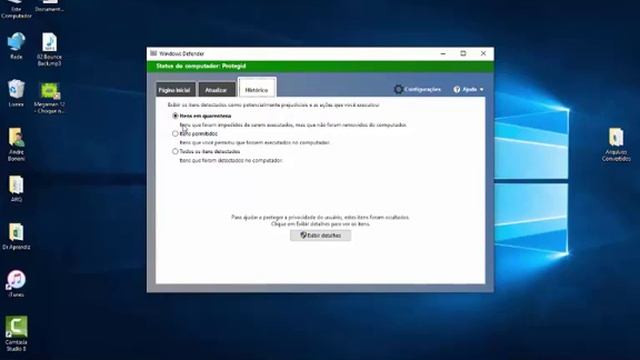Viewport: 640px width, 360px height.
Task: Open the Arquivos Convertidos folder icon
Action: click(x=616, y=138)
